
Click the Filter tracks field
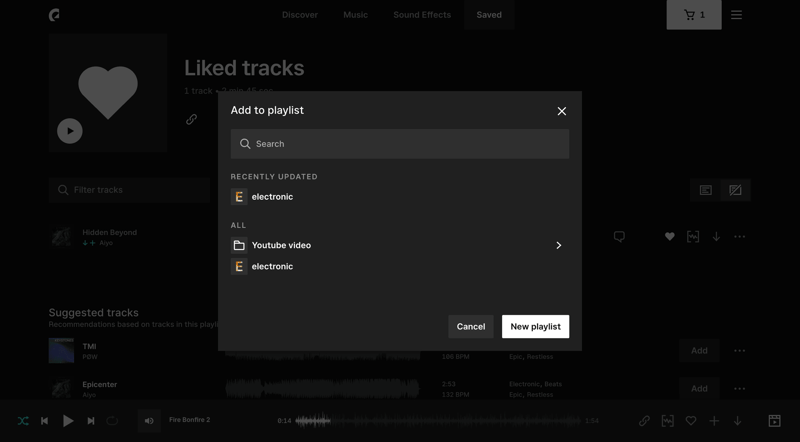(x=129, y=190)
